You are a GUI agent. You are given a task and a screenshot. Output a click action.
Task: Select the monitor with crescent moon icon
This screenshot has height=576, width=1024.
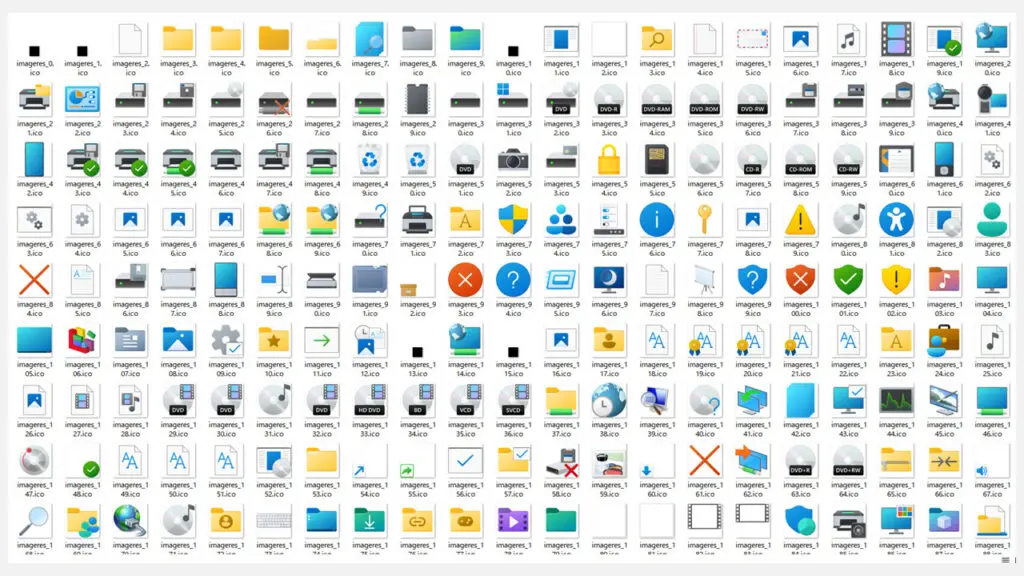pyautogui.click(x=609, y=281)
